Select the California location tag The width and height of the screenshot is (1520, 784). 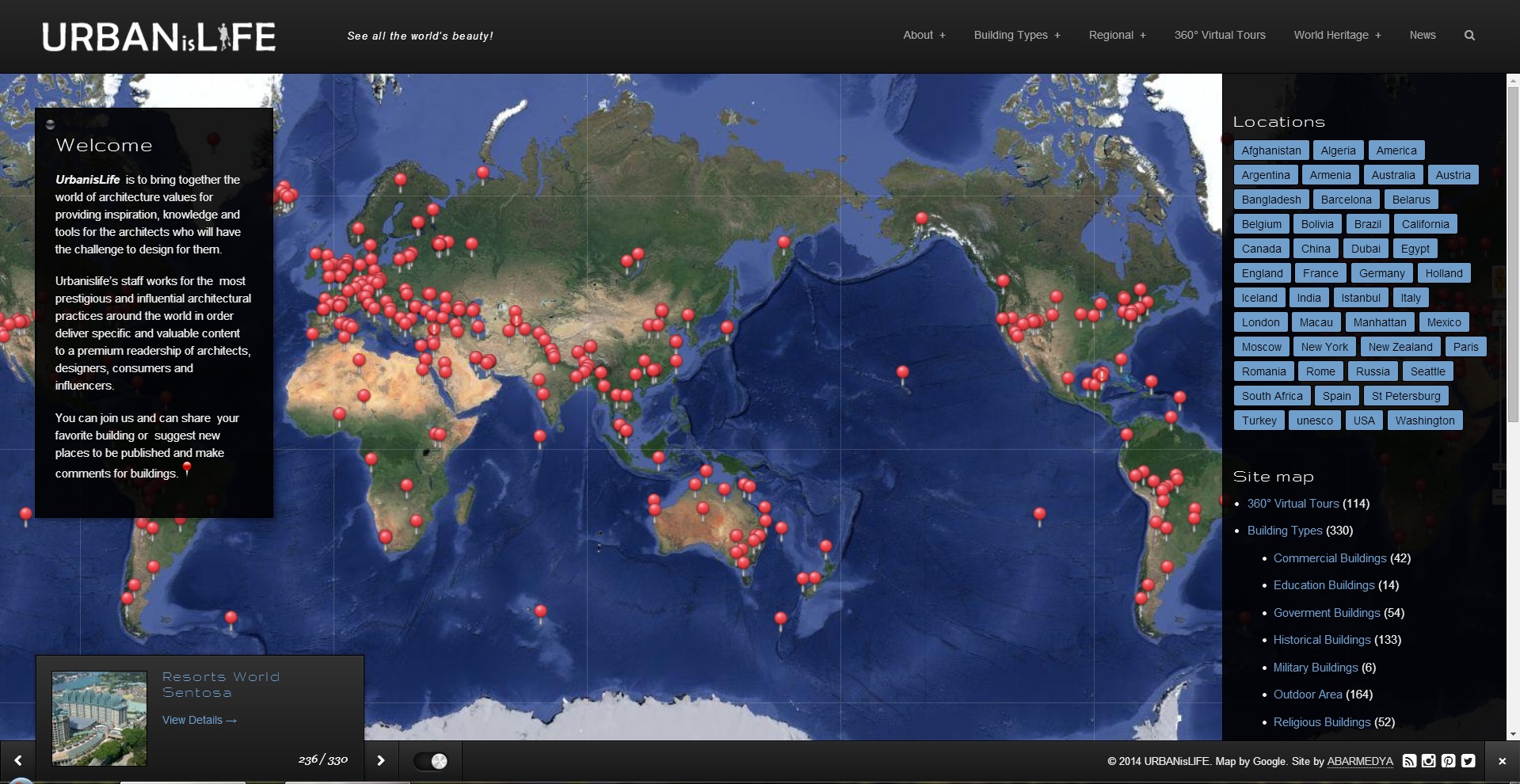(x=1425, y=224)
